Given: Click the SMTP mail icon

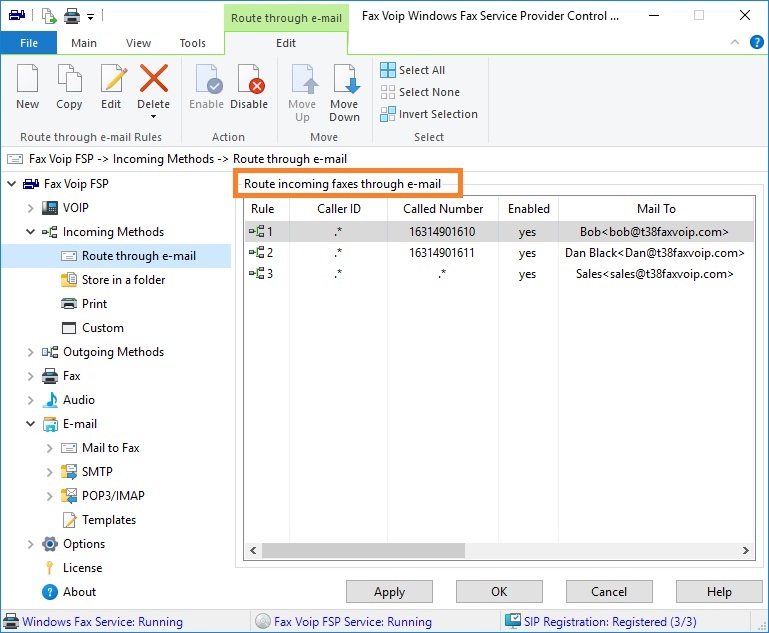Looking at the screenshot, I should point(69,472).
